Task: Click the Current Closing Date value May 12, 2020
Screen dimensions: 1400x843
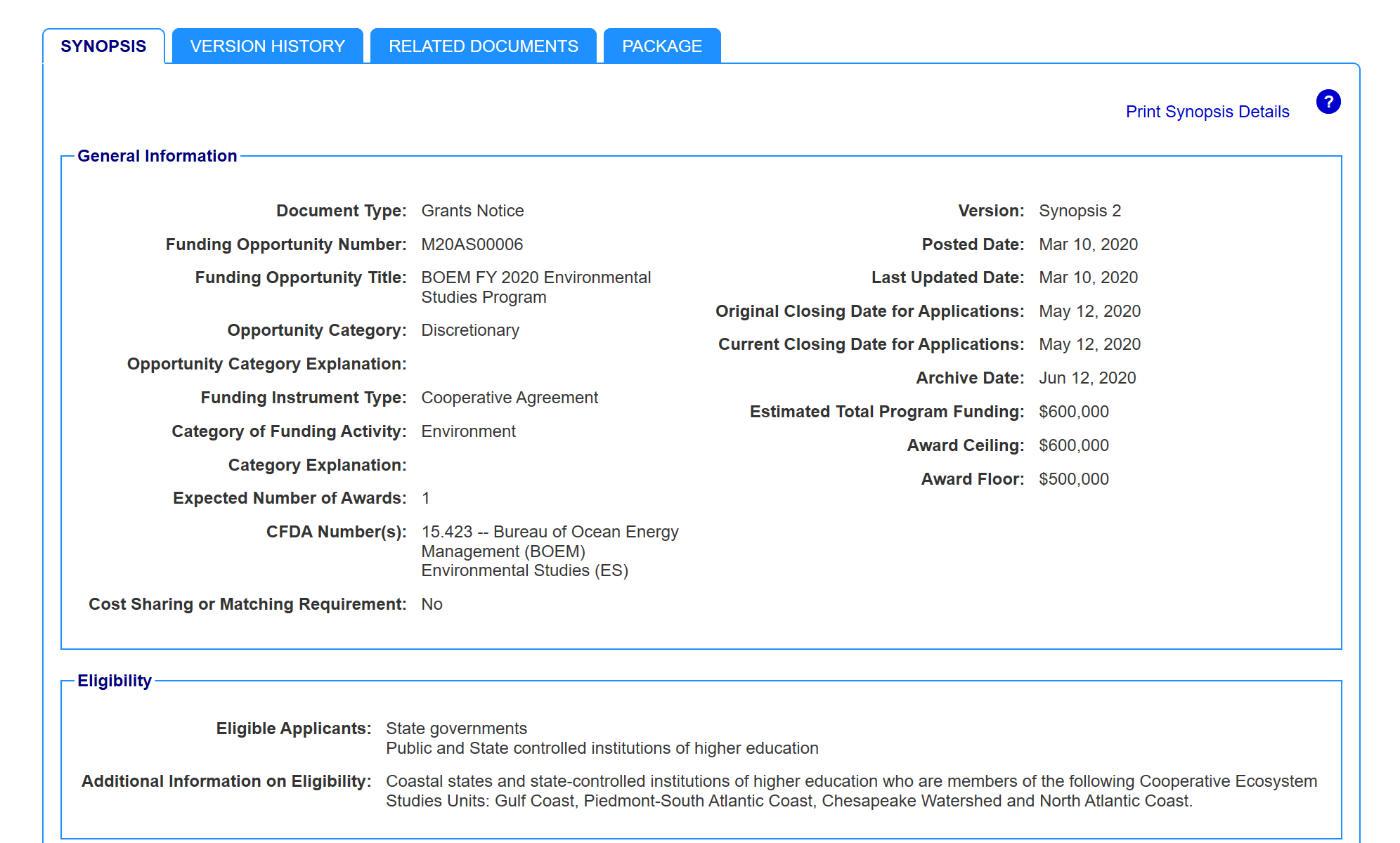Action: point(1089,344)
